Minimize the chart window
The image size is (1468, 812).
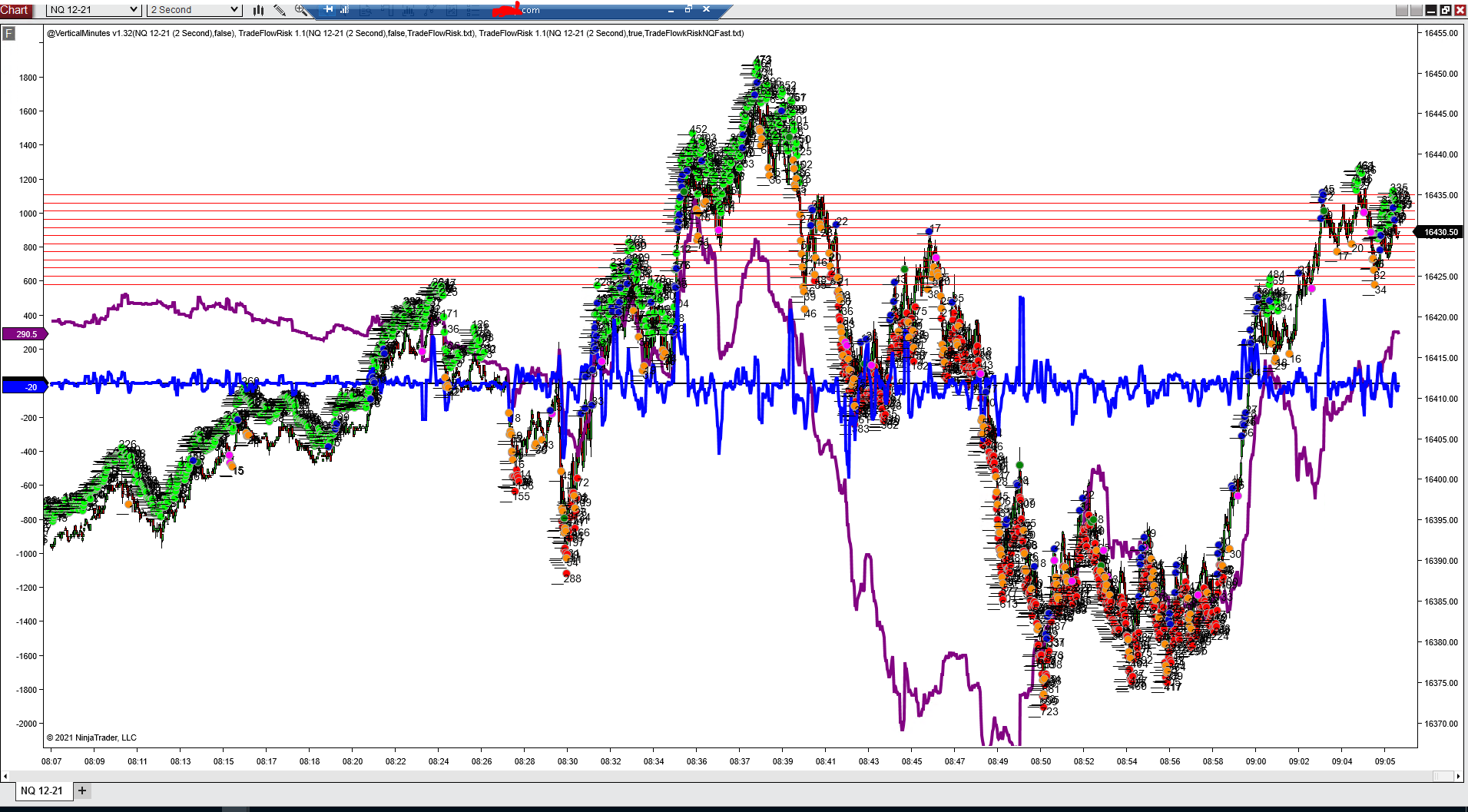coord(1430,10)
